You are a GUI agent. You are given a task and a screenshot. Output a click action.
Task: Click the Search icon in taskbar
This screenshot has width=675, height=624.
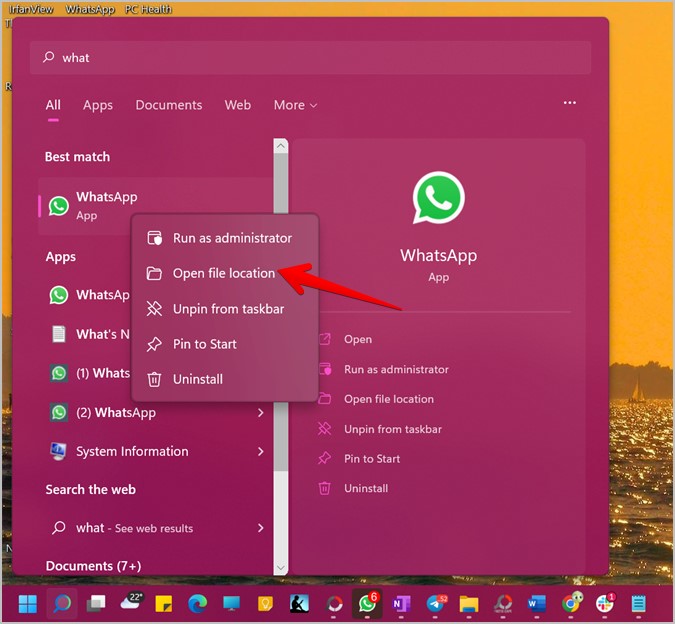[x=62, y=604]
